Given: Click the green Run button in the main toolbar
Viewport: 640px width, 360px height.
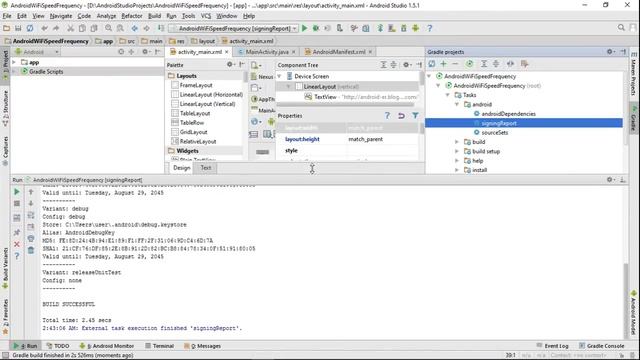Looking at the screenshot, I should click(x=304, y=28).
